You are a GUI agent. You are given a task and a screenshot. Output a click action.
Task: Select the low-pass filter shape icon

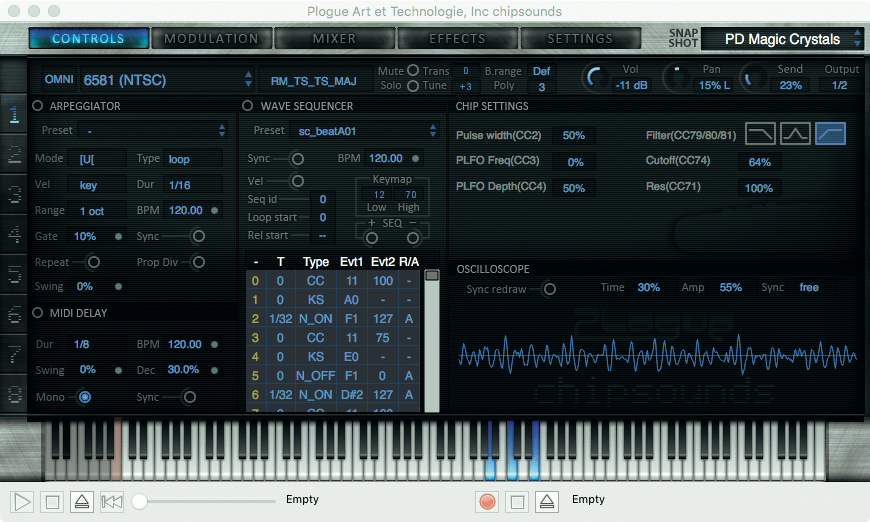tap(762, 133)
